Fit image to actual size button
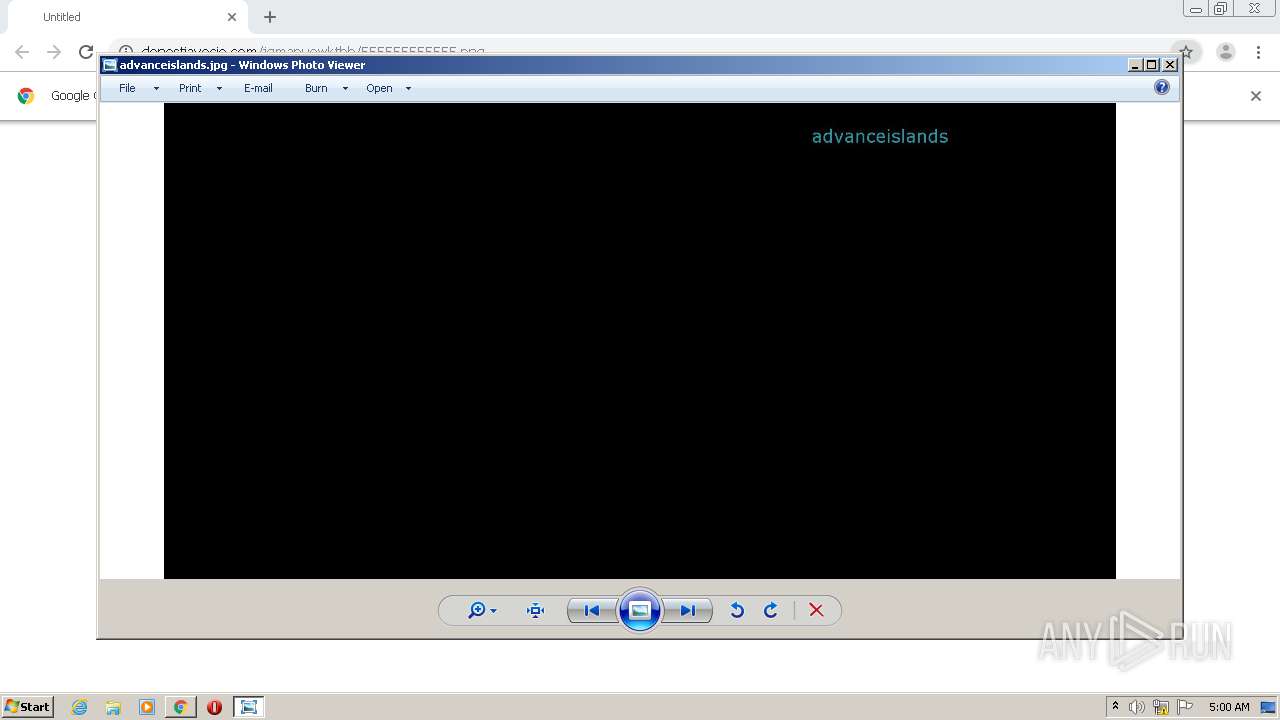Viewport: 1280px width, 720px height. tap(535, 610)
